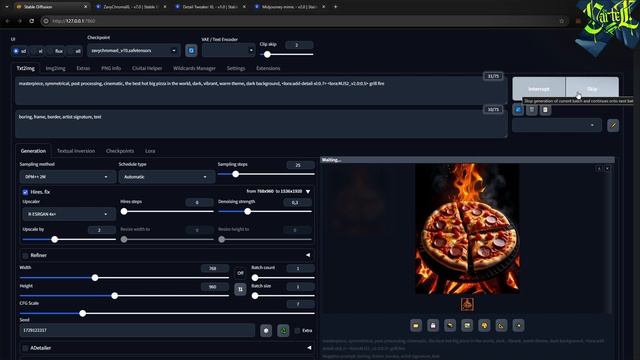Collapse the Hires. fix section arrow

pos(308,191)
